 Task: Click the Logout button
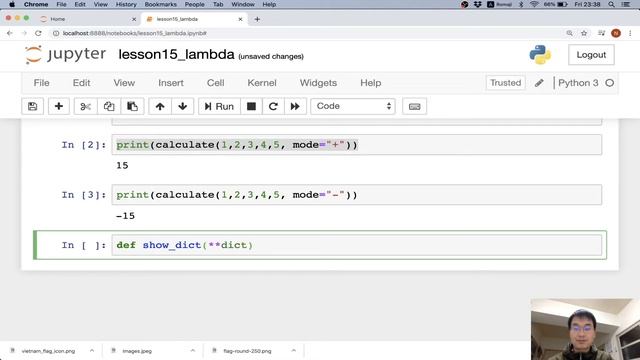tap(591, 55)
